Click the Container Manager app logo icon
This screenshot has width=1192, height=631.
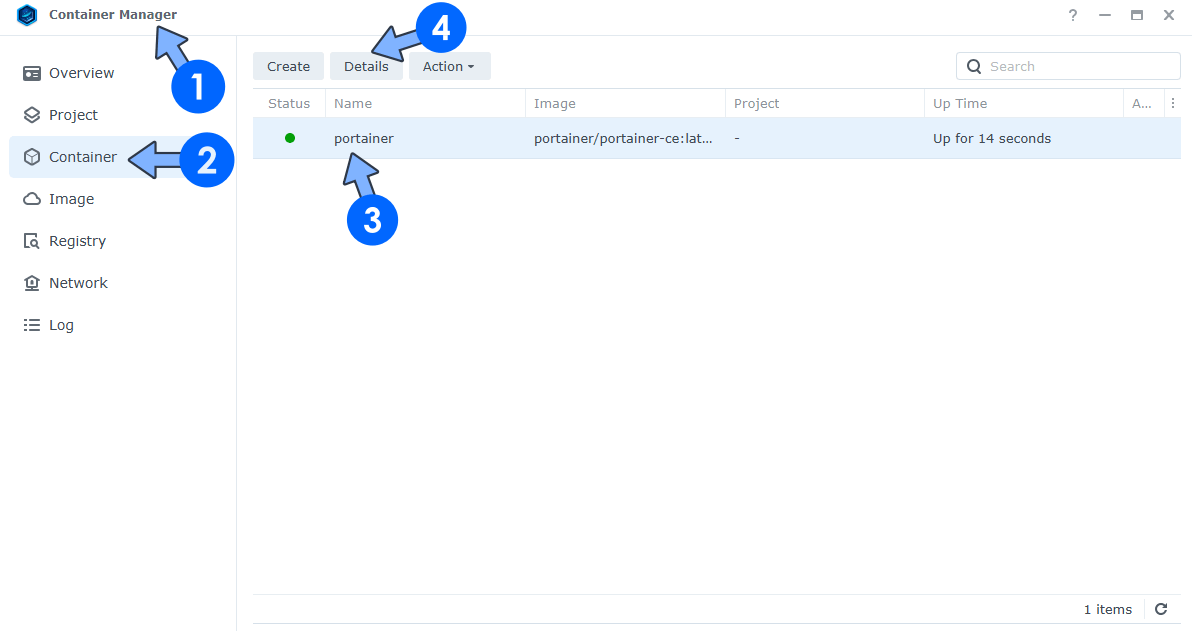(x=27, y=15)
